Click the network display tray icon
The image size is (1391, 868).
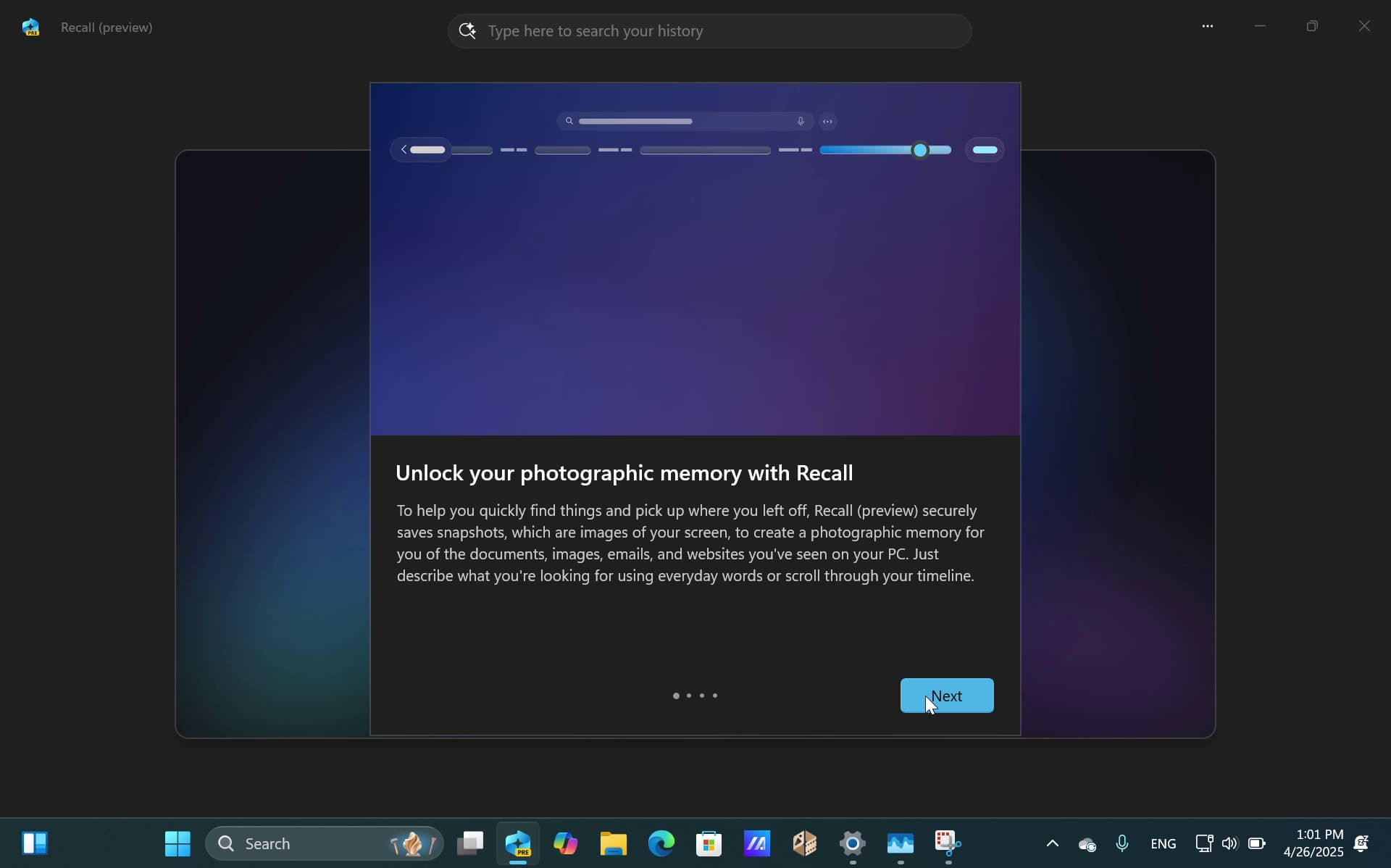click(1204, 843)
